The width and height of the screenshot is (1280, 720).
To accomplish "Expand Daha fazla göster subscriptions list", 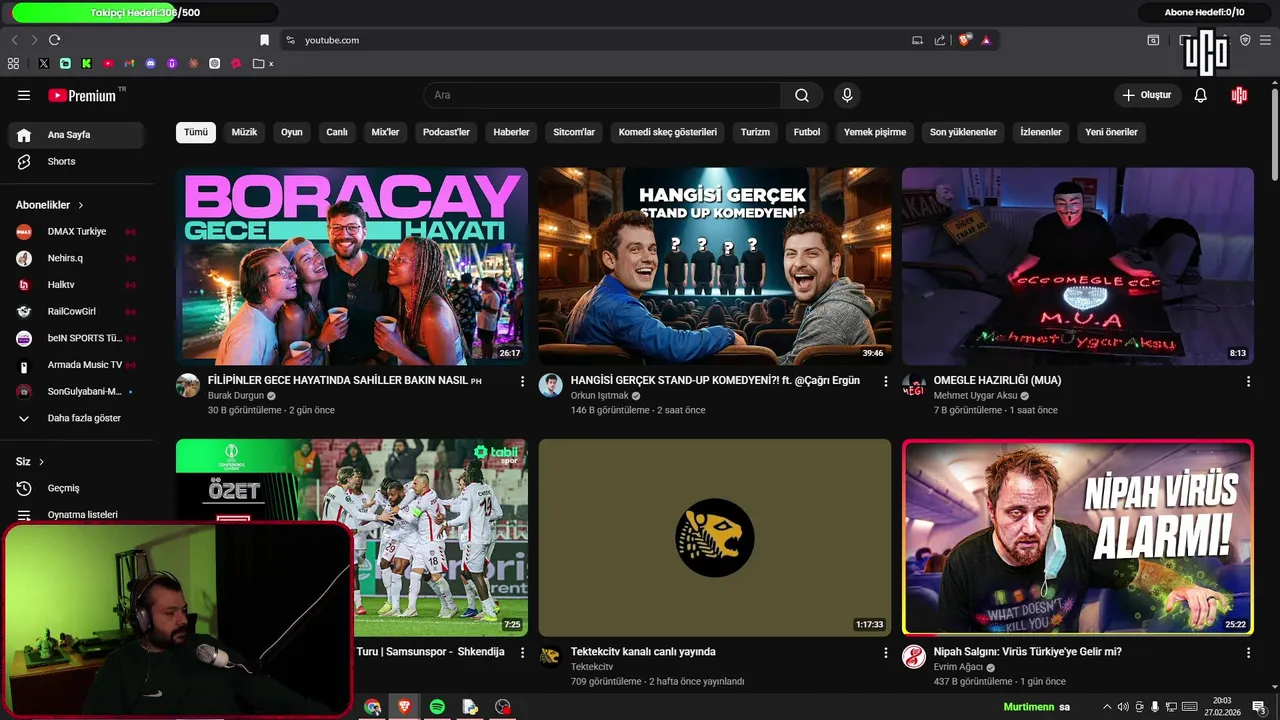I will point(78,418).
